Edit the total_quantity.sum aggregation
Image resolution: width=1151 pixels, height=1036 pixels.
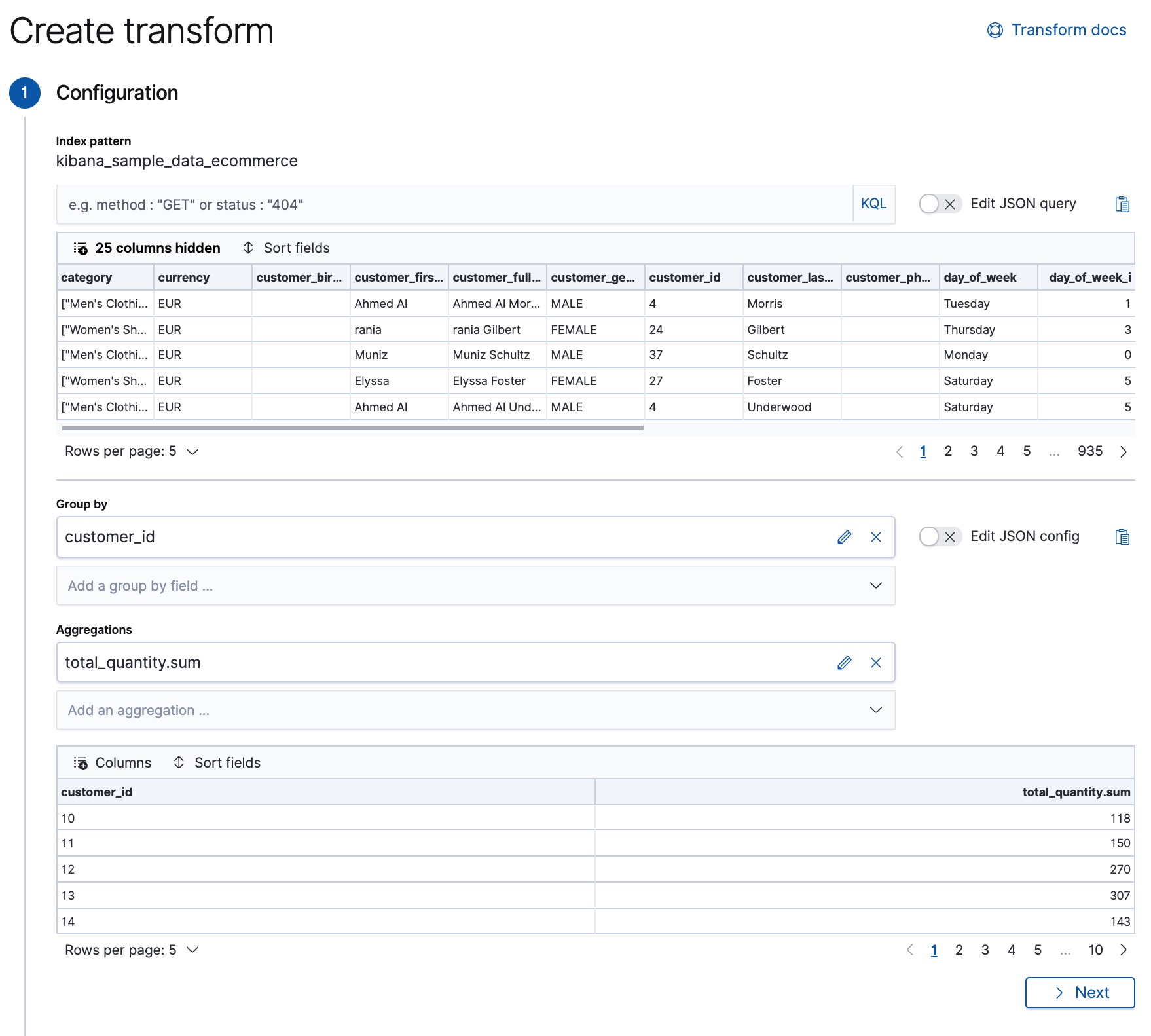point(845,662)
